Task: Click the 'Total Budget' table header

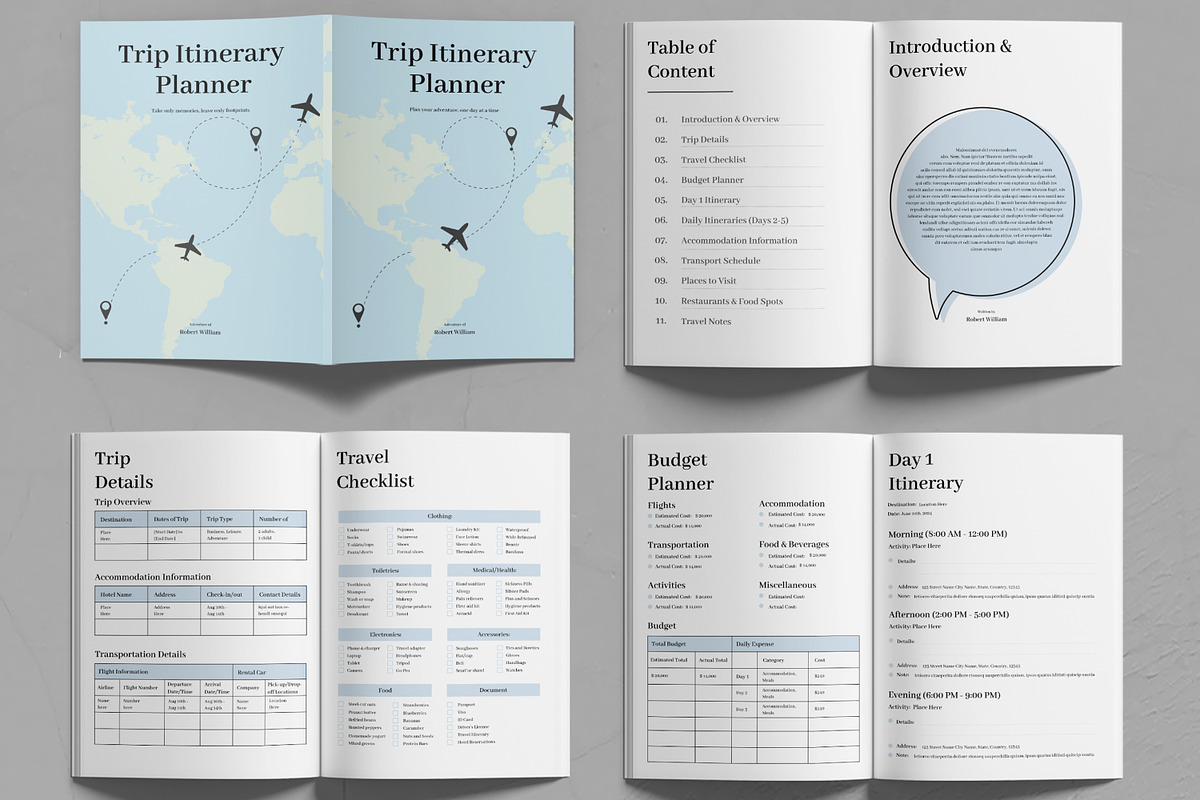Action: 691,643
